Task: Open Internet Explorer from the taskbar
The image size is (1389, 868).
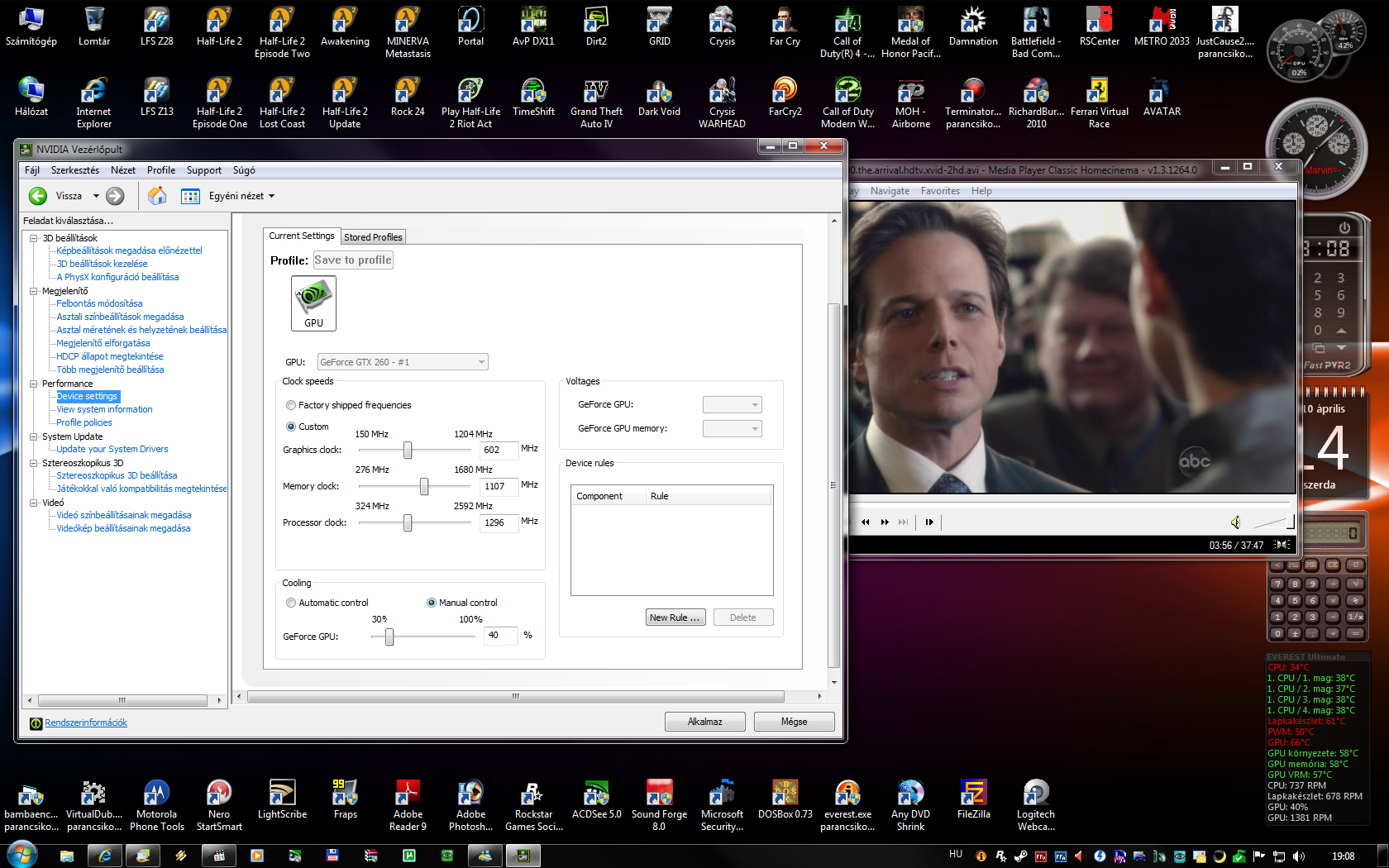Action: (x=105, y=856)
